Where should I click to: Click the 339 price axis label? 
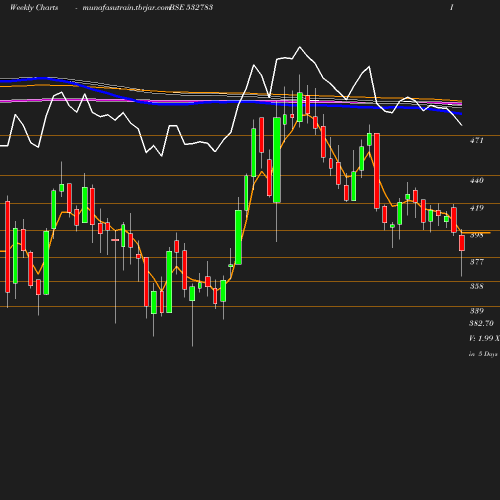click(477, 311)
